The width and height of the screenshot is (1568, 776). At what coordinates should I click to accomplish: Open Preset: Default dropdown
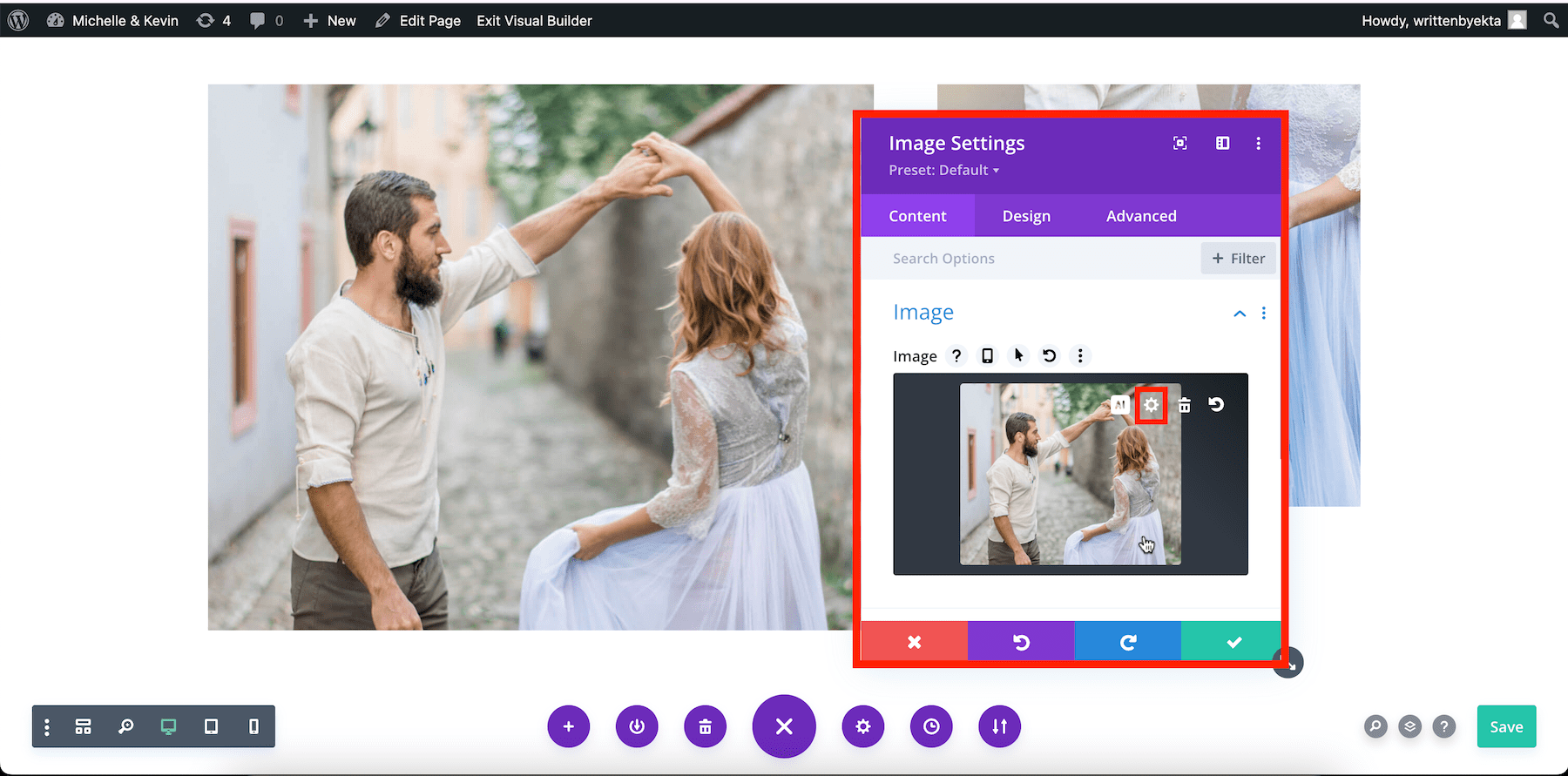pos(944,170)
